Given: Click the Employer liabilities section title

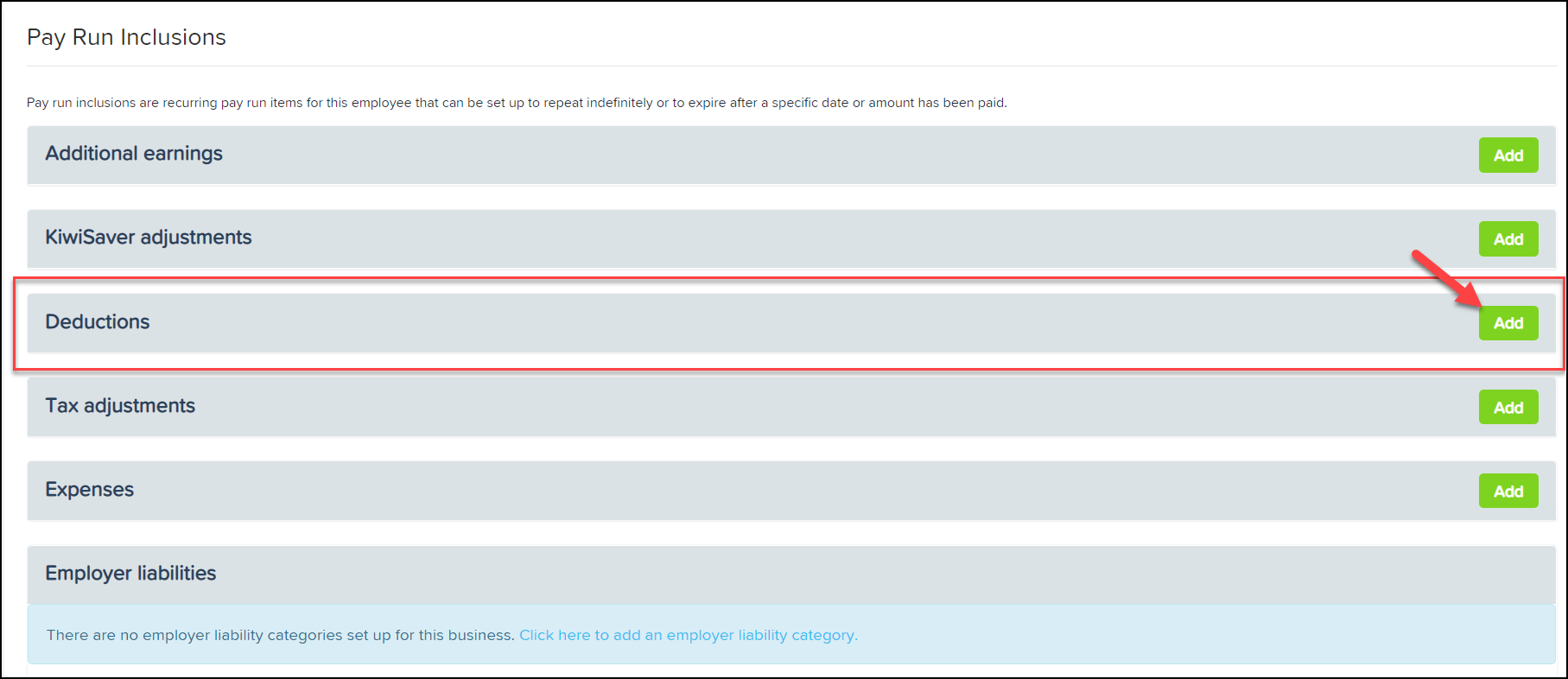Looking at the screenshot, I should point(130,574).
